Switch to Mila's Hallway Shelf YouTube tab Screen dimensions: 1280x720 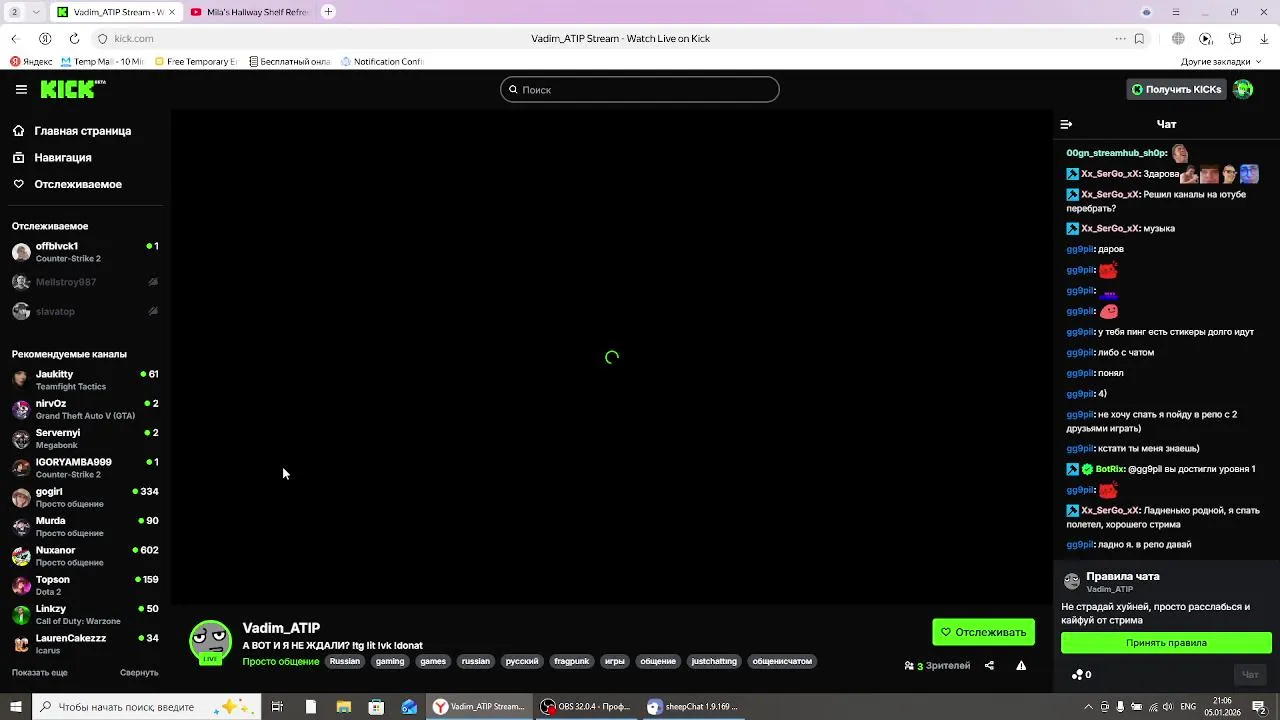click(x=250, y=12)
